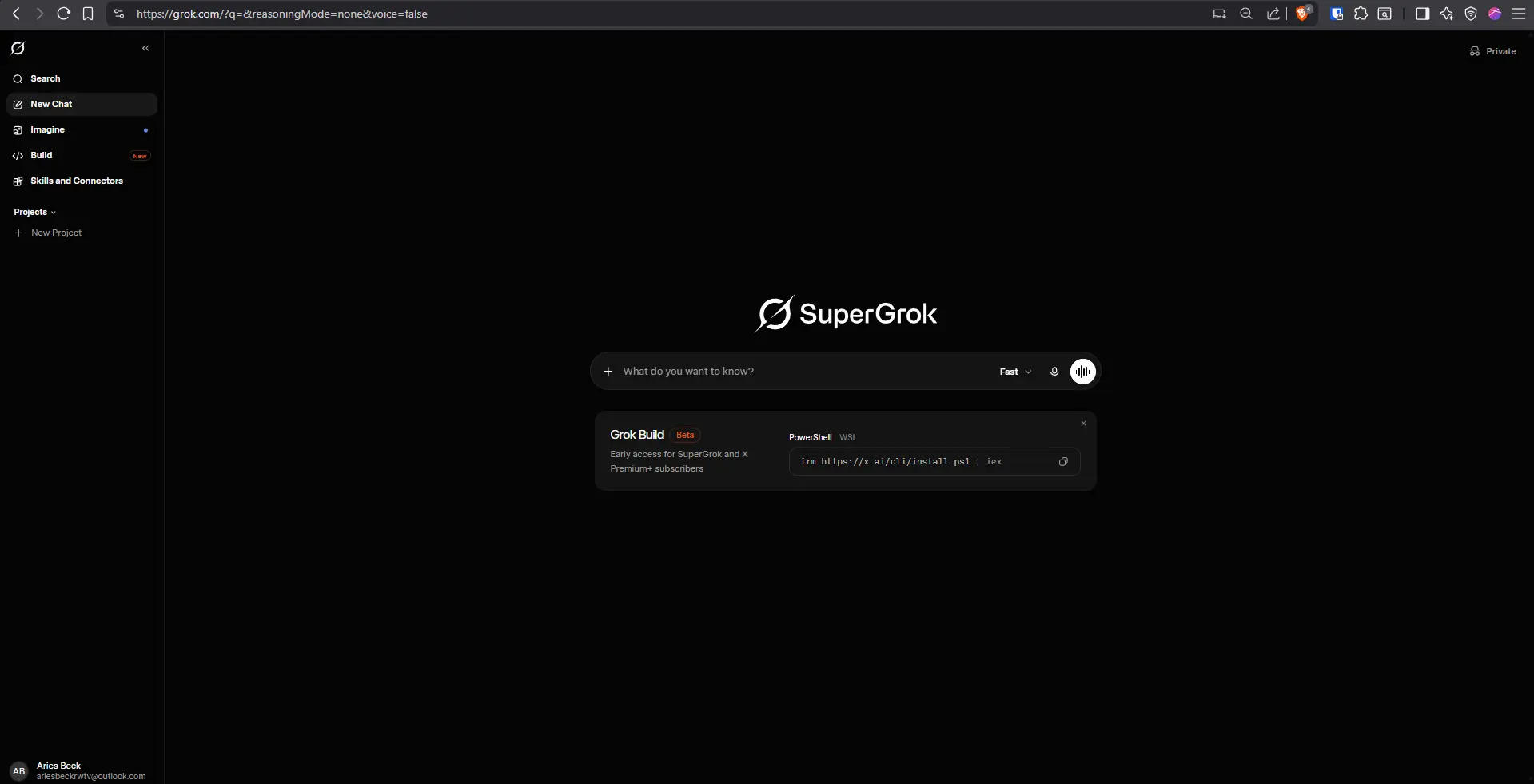
Task: Click the Grok logo in the sidebar
Action: [x=18, y=48]
